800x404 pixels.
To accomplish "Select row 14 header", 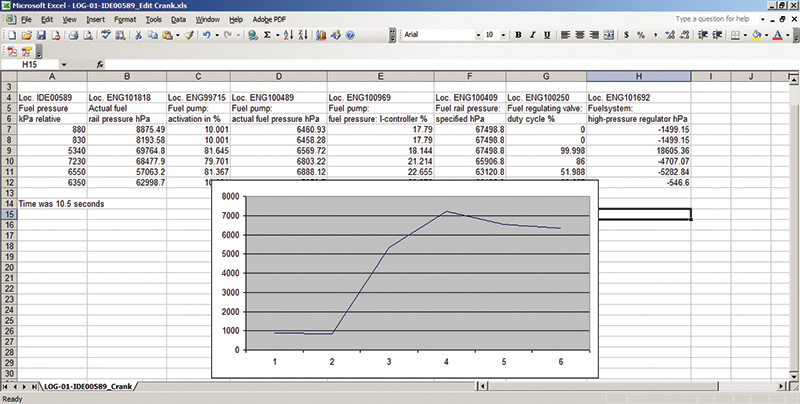I will pyautogui.click(x=8, y=204).
